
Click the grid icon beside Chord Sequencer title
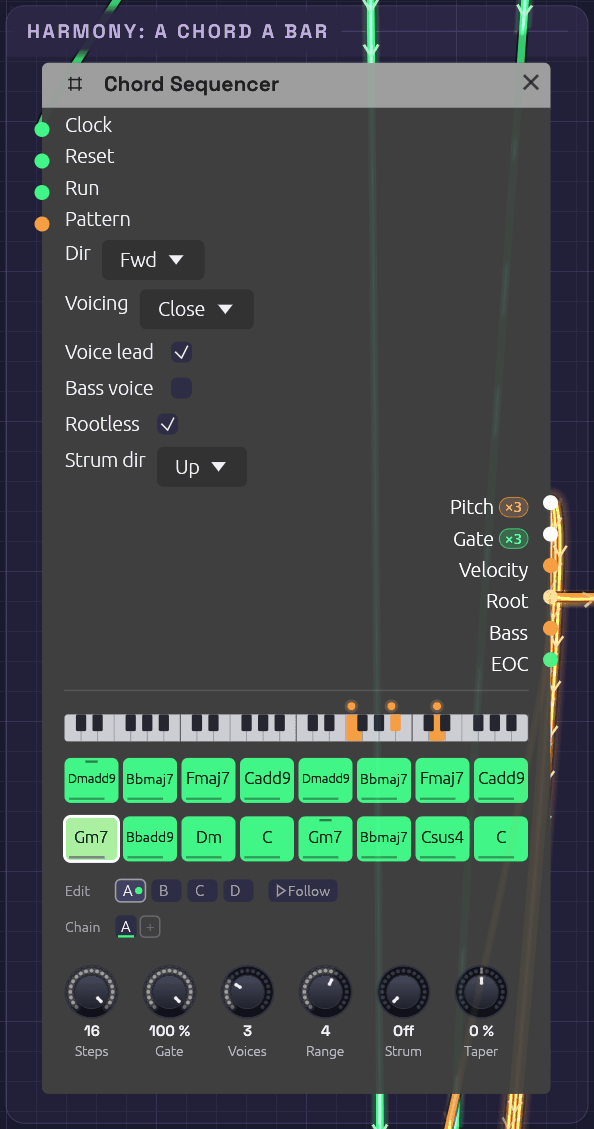pyautogui.click(x=74, y=84)
